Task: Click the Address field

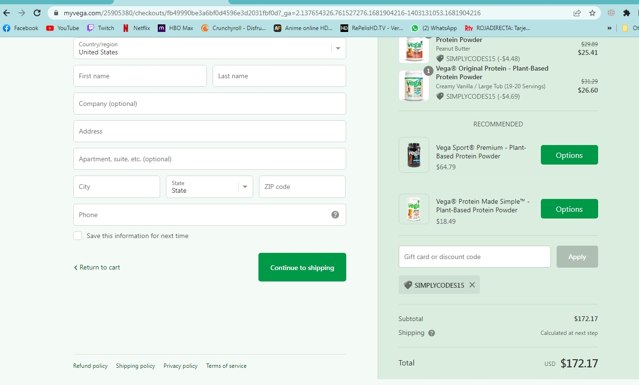Action: point(209,131)
